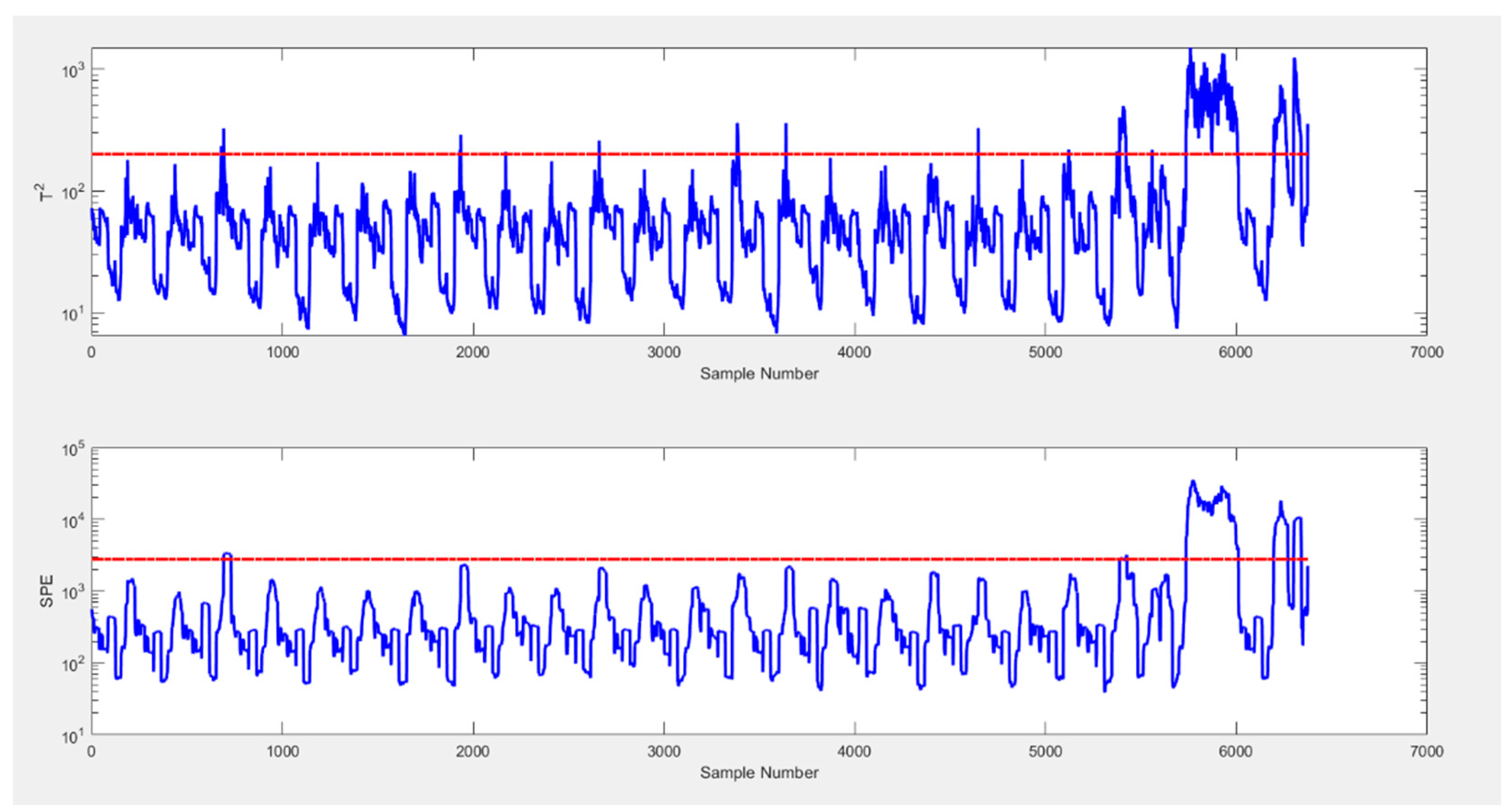Click the 0 tick label under T² plot
The height and width of the screenshot is (812, 1512).
pos(92,352)
